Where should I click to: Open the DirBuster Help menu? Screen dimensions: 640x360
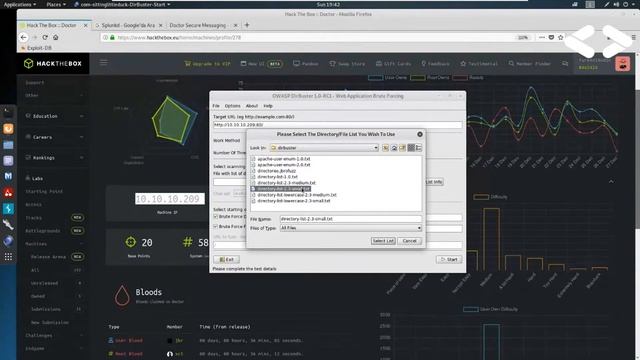pyautogui.click(x=268, y=106)
